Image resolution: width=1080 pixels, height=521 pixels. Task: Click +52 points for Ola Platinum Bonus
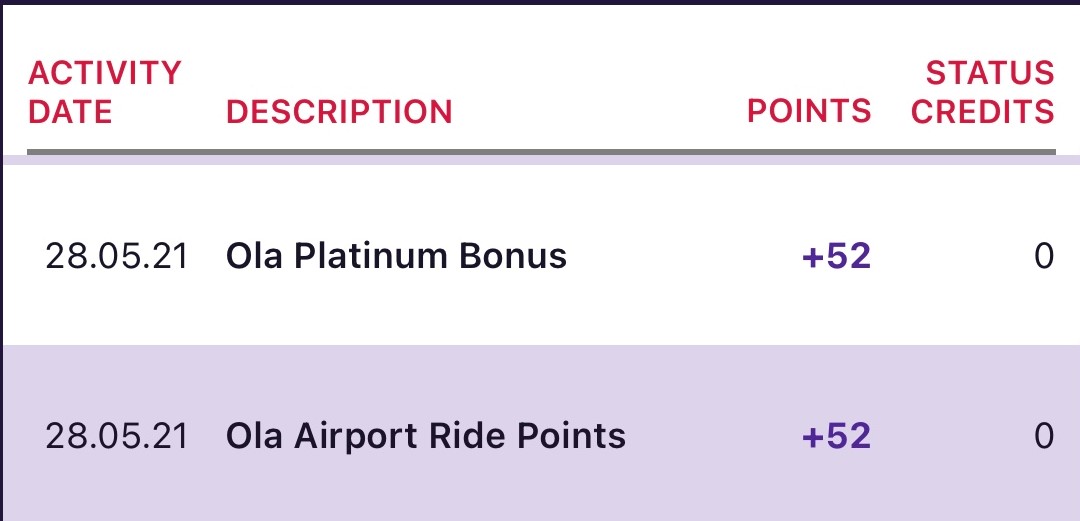point(837,256)
